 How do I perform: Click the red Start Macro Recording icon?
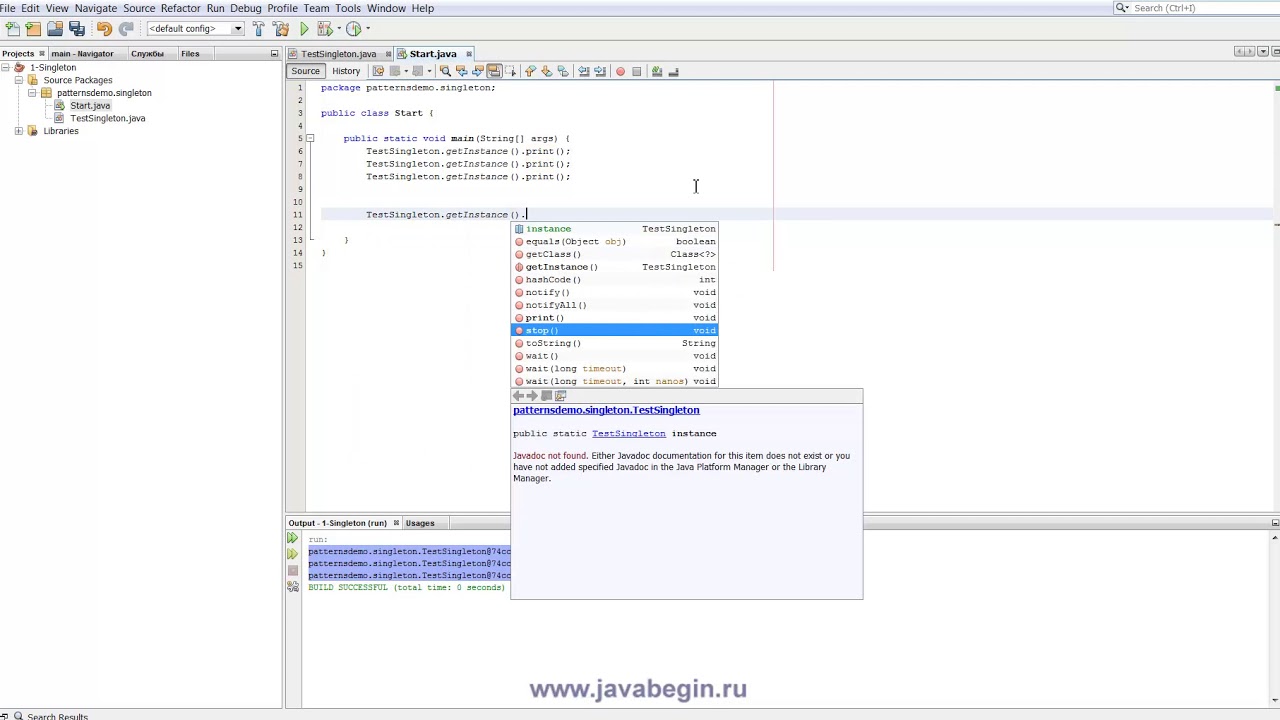click(620, 71)
